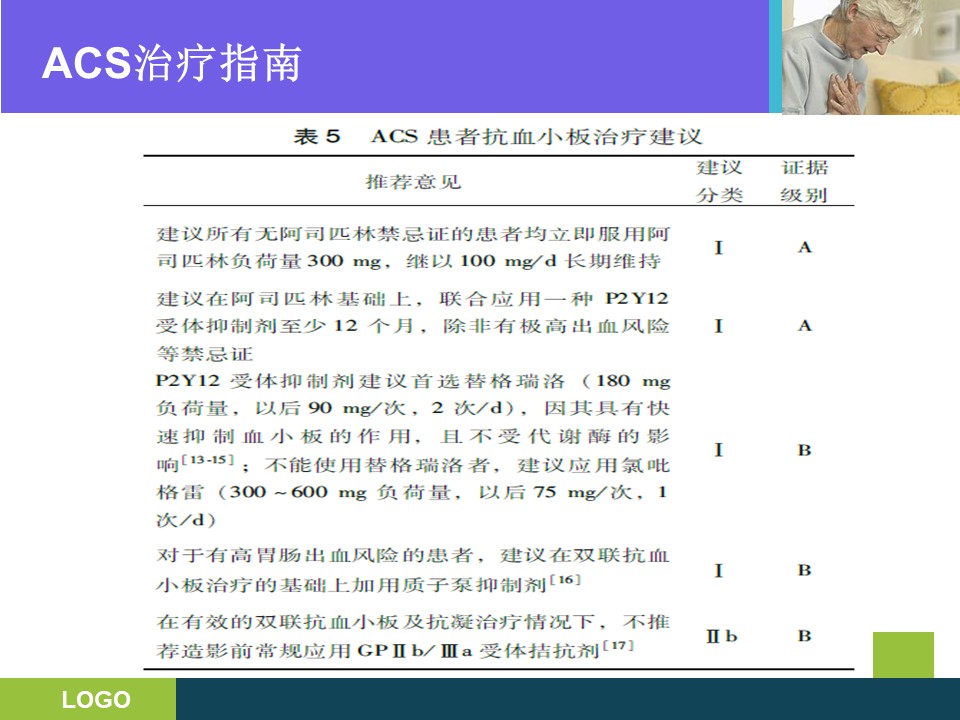
Task: Open the citation reference [13-15]
Action: (x=208, y=460)
